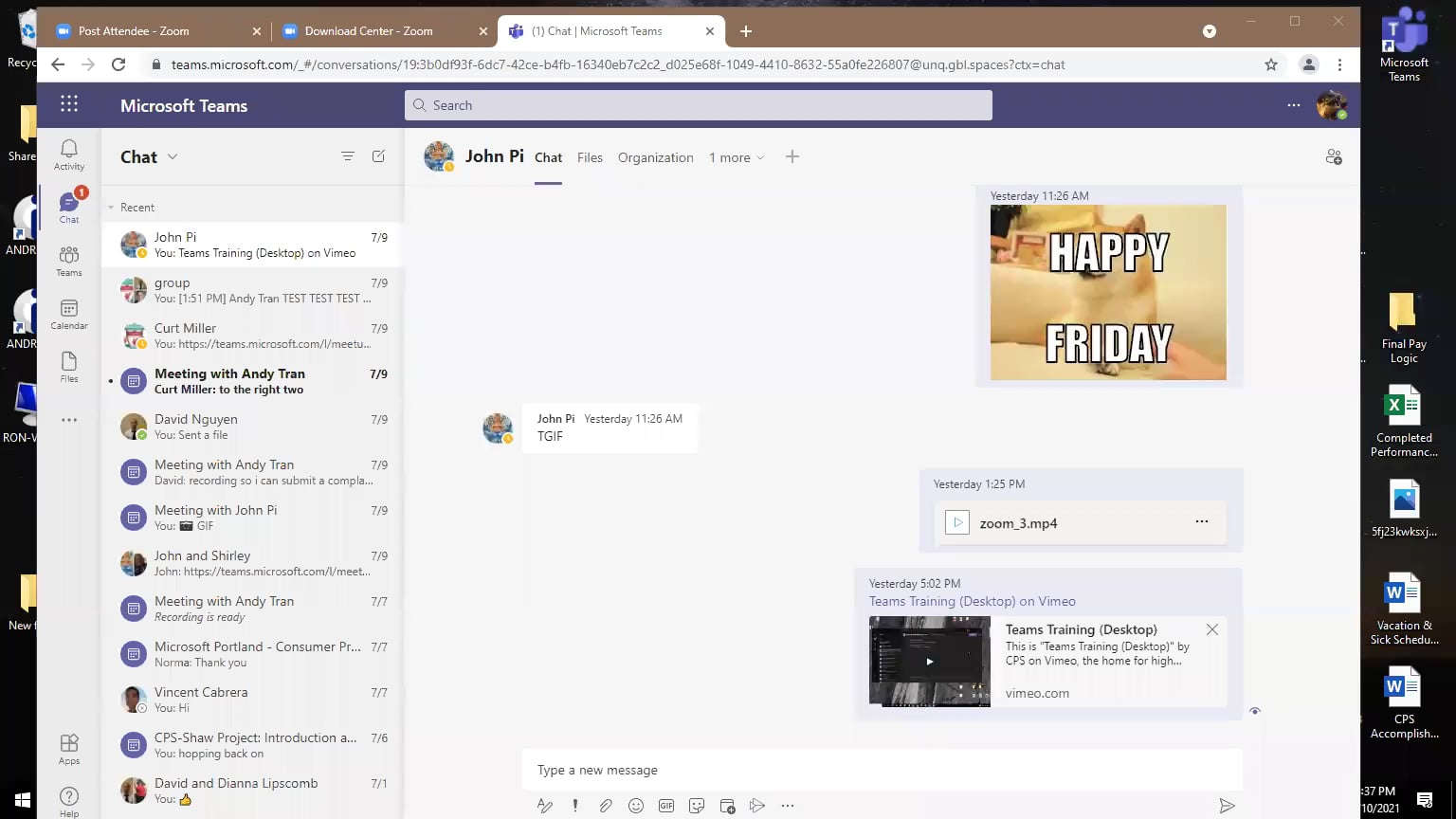Open the emoji picker
The width and height of the screenshot is (1456, 819).
tap(636, 806)
